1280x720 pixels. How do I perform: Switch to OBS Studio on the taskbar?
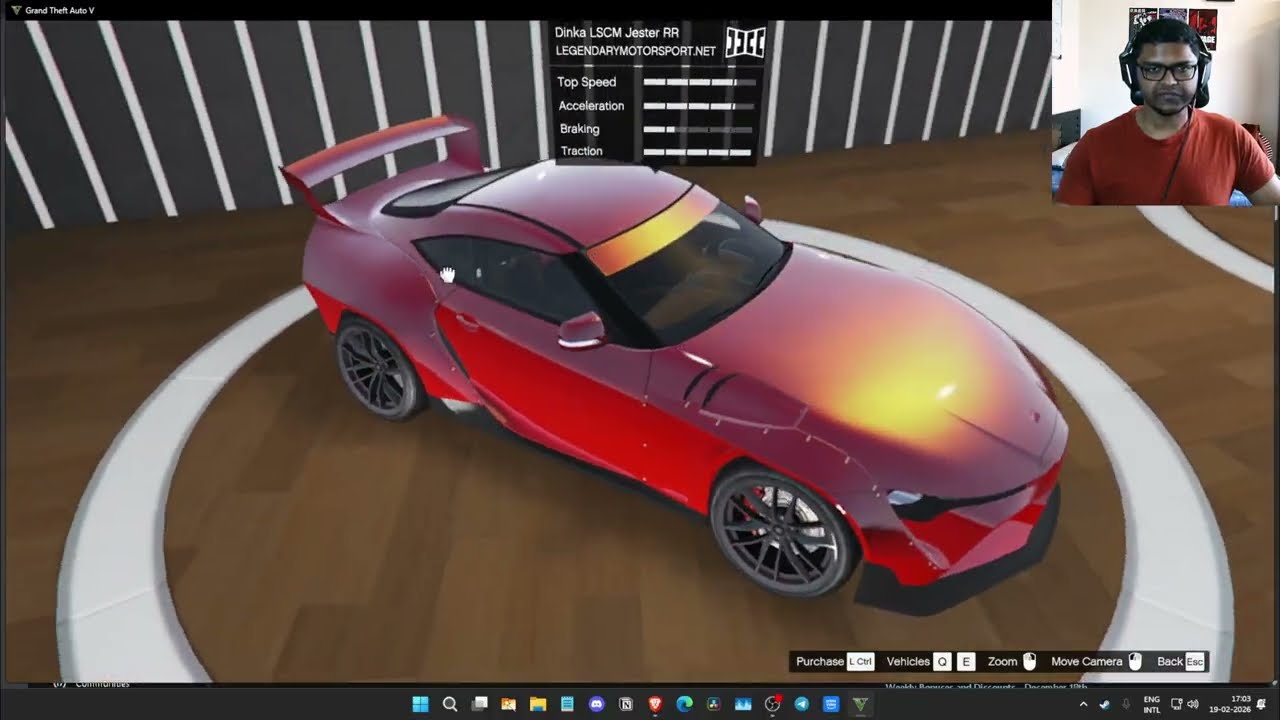point(772,704)
